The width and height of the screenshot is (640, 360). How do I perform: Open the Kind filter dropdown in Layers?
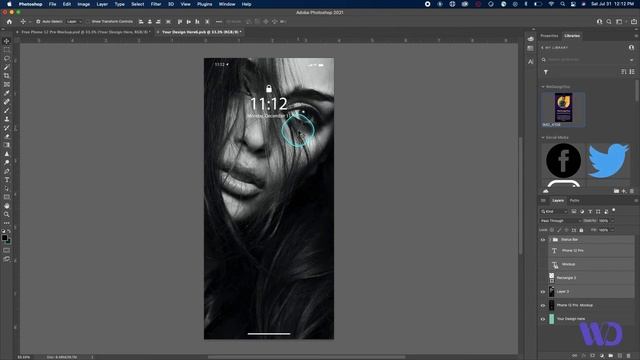(554, 211)
